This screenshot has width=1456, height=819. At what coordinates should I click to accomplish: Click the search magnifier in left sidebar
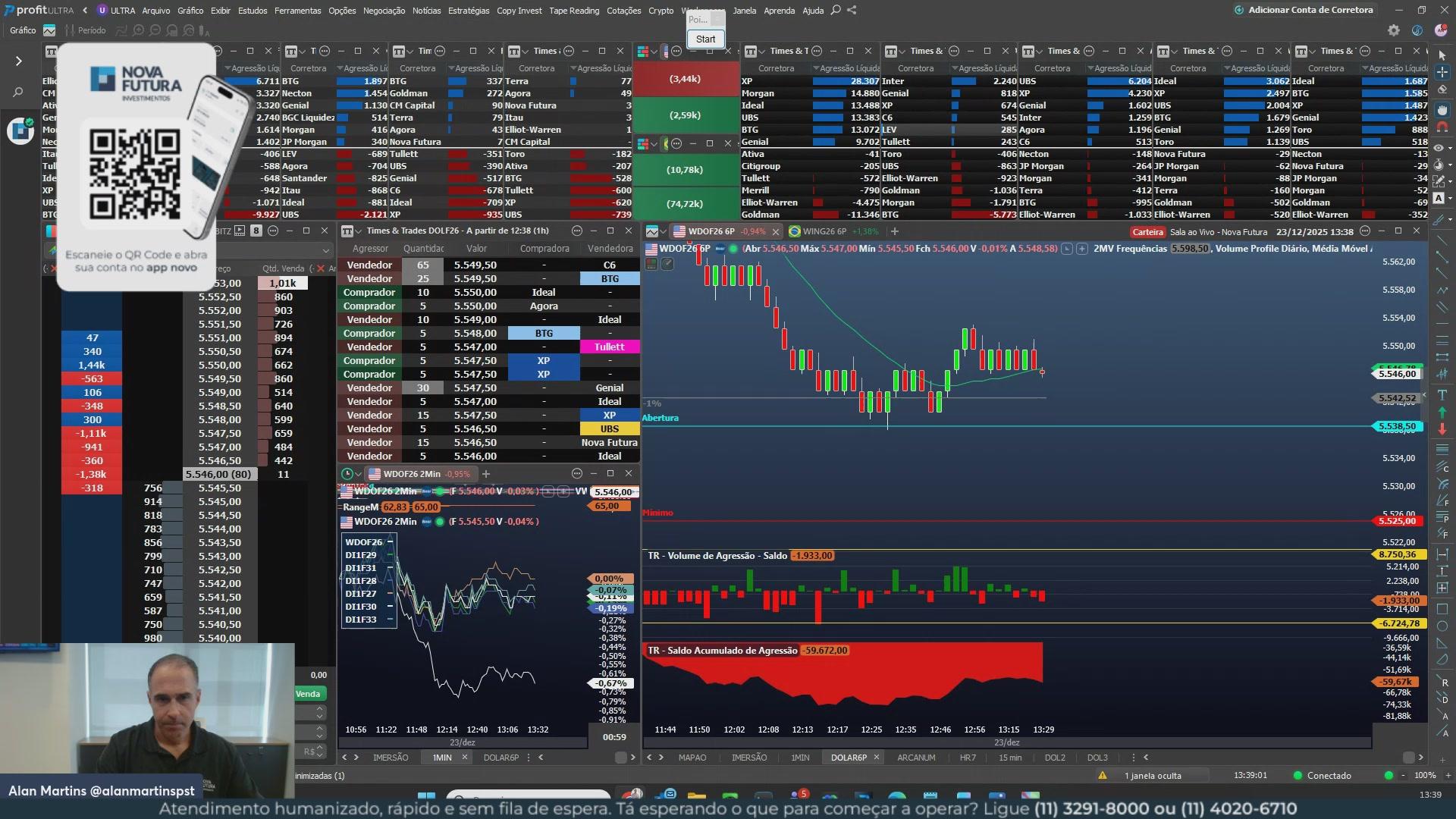click(18, 93)
